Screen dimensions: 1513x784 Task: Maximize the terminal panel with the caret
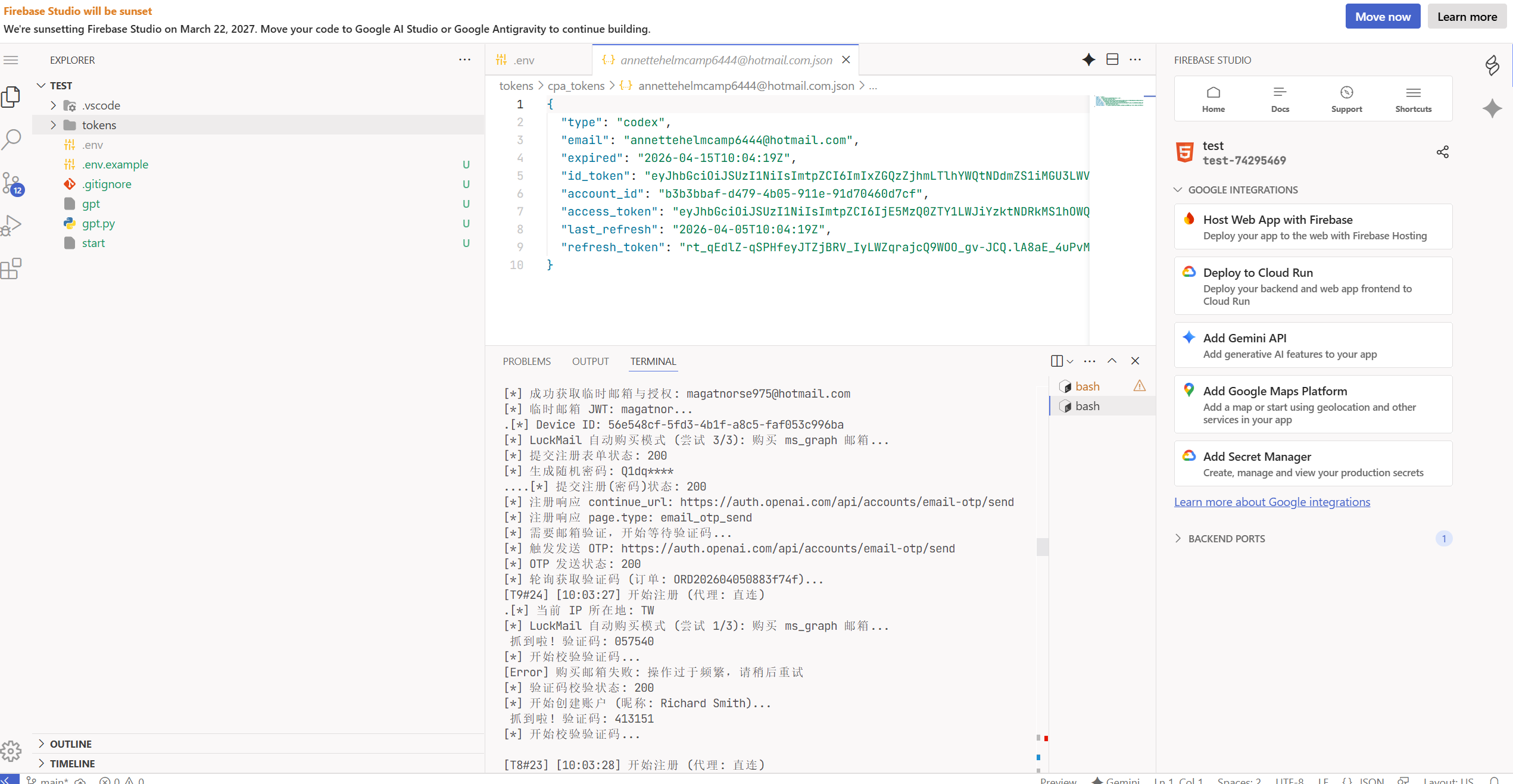[x=1112, y=361]
